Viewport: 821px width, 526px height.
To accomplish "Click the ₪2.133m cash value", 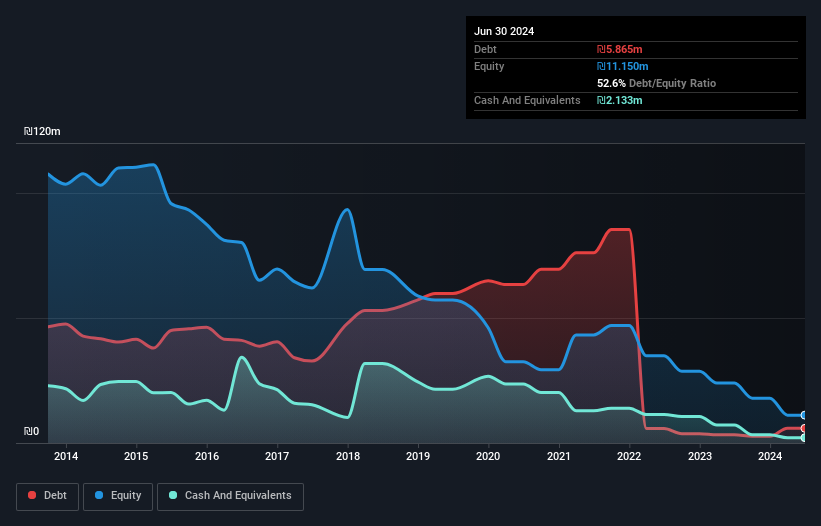I will (x=619, y=100).
